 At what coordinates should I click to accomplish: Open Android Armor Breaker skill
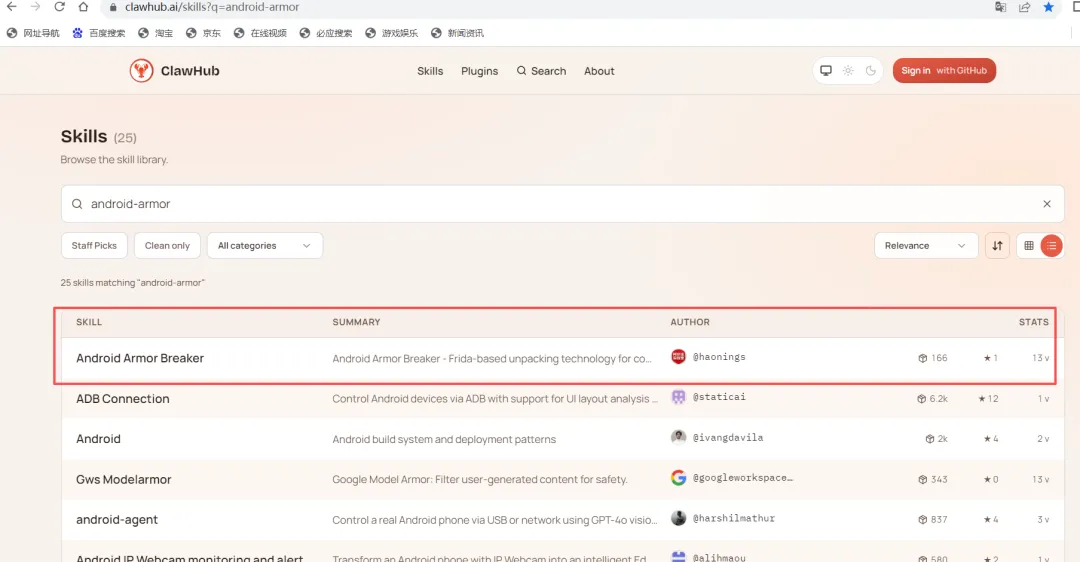(140, 358)
